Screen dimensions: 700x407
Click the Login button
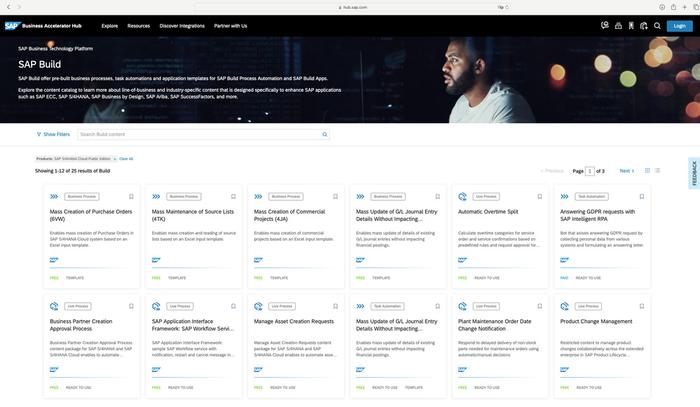coord(679,26)
